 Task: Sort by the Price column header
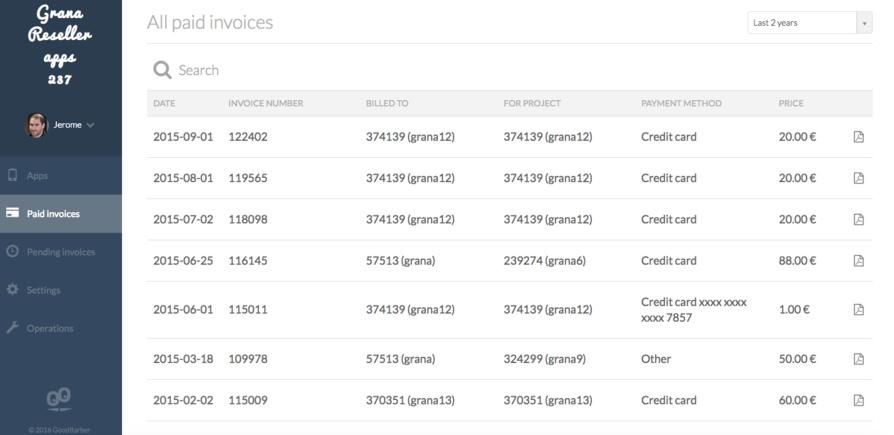pos(791,103)
